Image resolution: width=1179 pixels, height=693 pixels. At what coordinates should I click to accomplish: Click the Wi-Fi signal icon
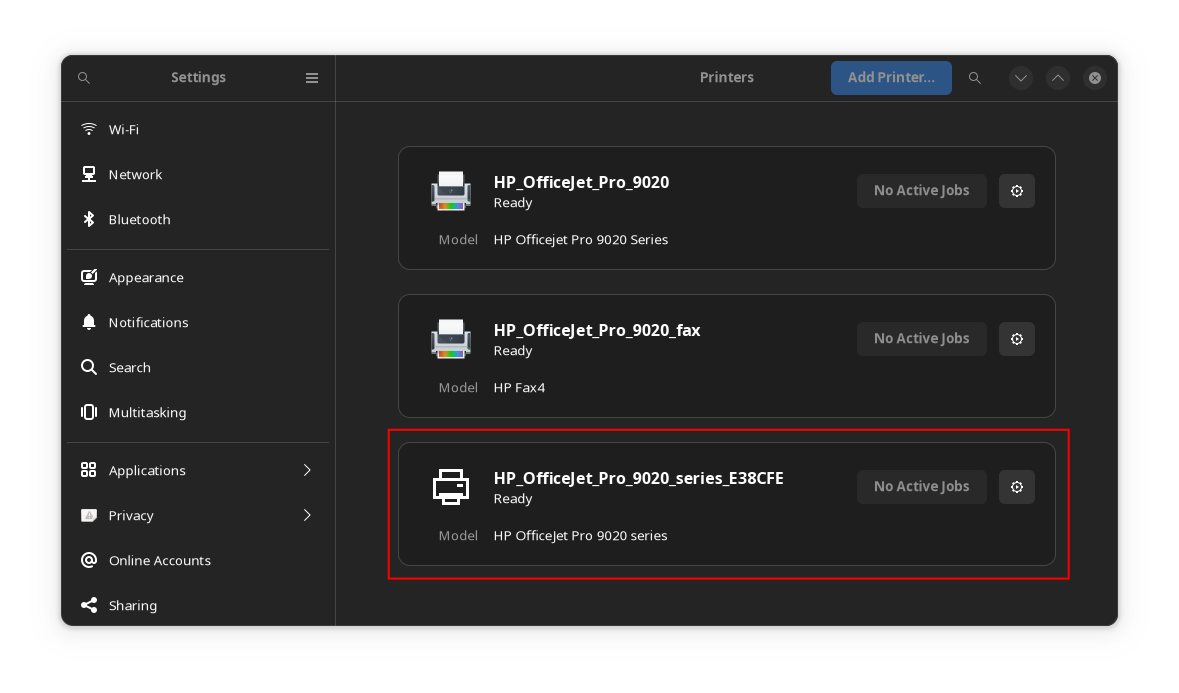coord(89,129)
